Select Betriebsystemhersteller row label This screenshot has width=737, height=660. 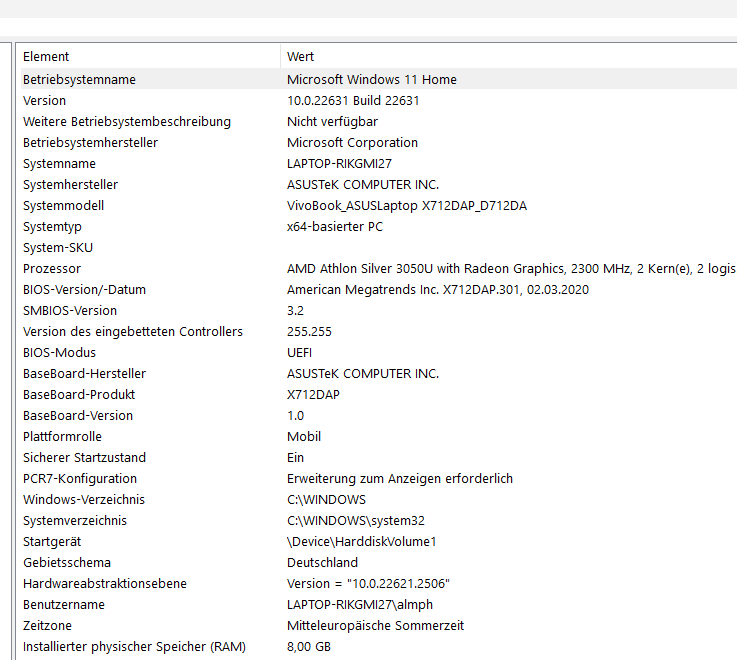(91, 142)
